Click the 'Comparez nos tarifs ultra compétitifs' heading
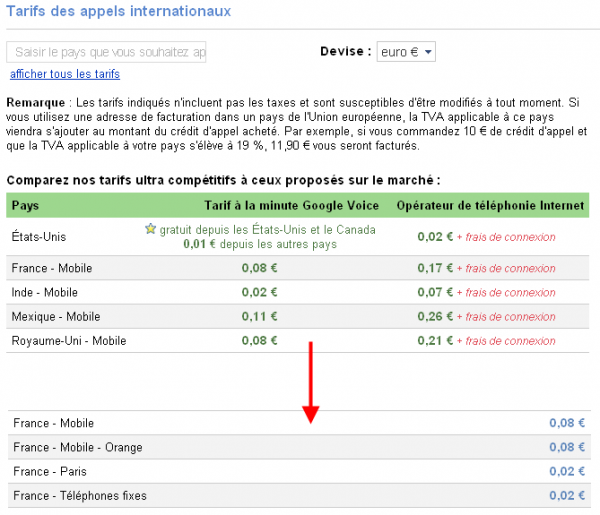Viewport: 600px width, 515px height. [x=223, y=180]
